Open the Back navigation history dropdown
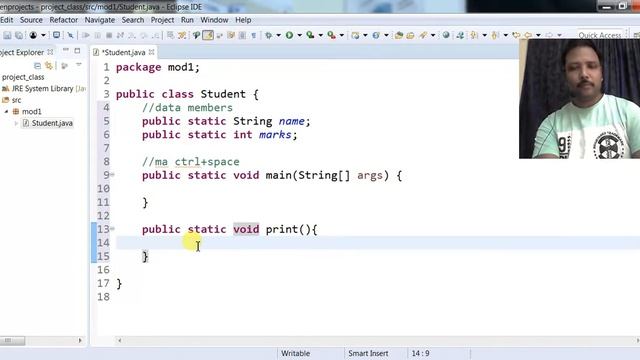 click(x=538, y=36)
